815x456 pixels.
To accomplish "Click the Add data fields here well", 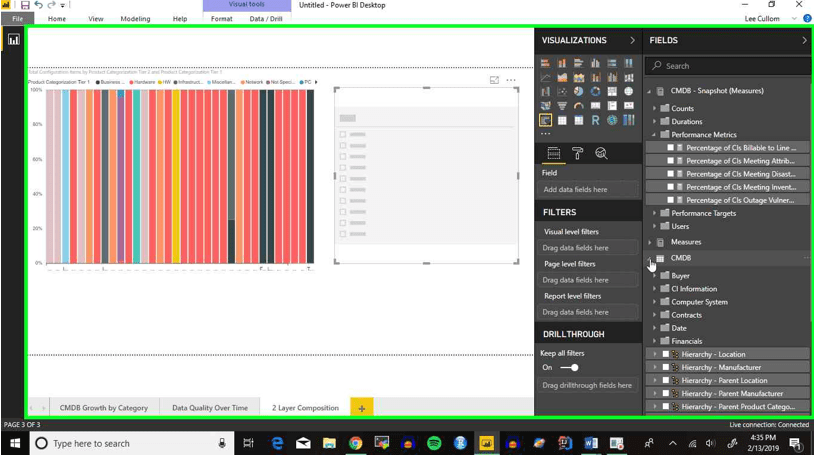I will tap(588, 189).
